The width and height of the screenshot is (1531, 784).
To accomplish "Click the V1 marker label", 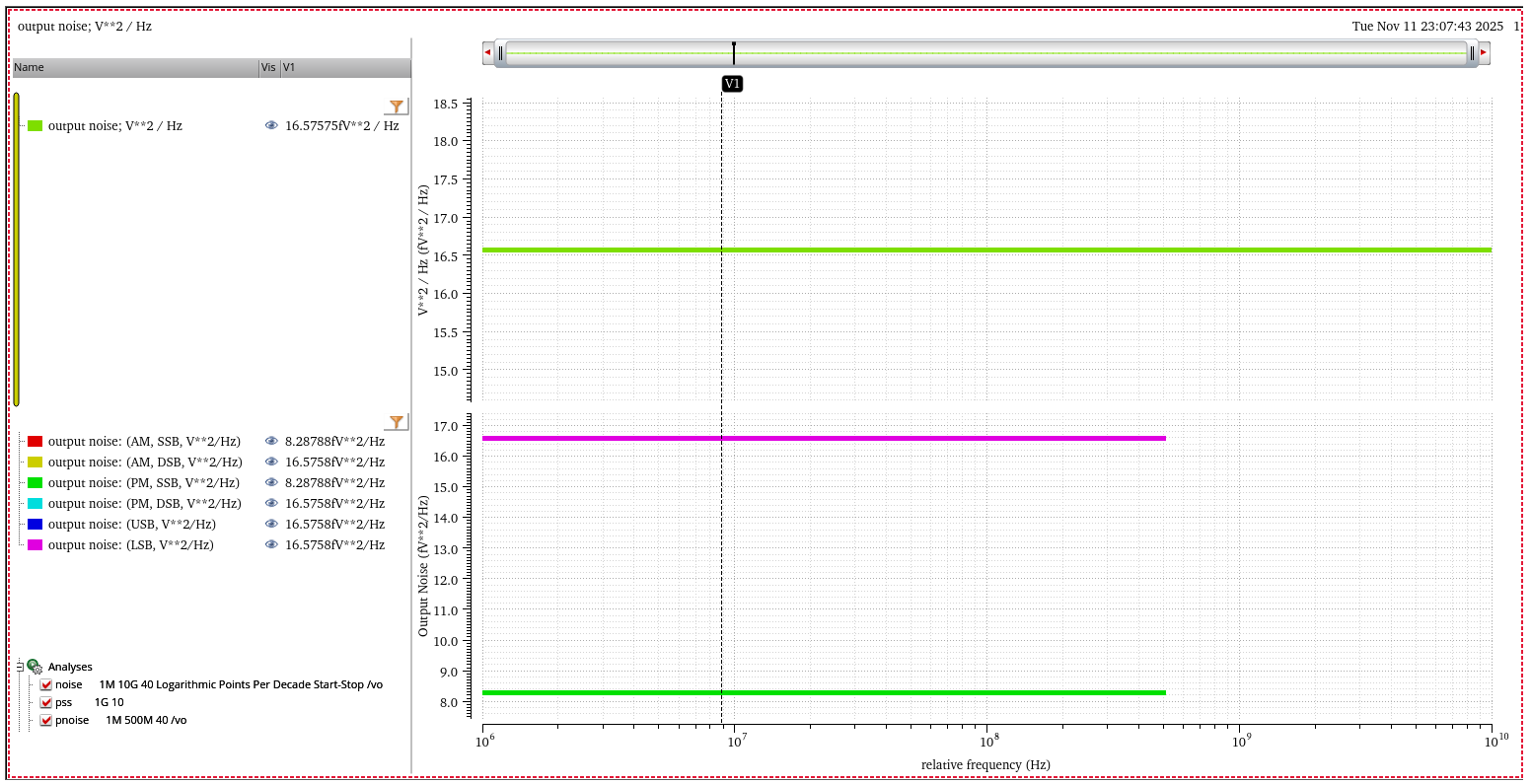I will tap(732, 85).
